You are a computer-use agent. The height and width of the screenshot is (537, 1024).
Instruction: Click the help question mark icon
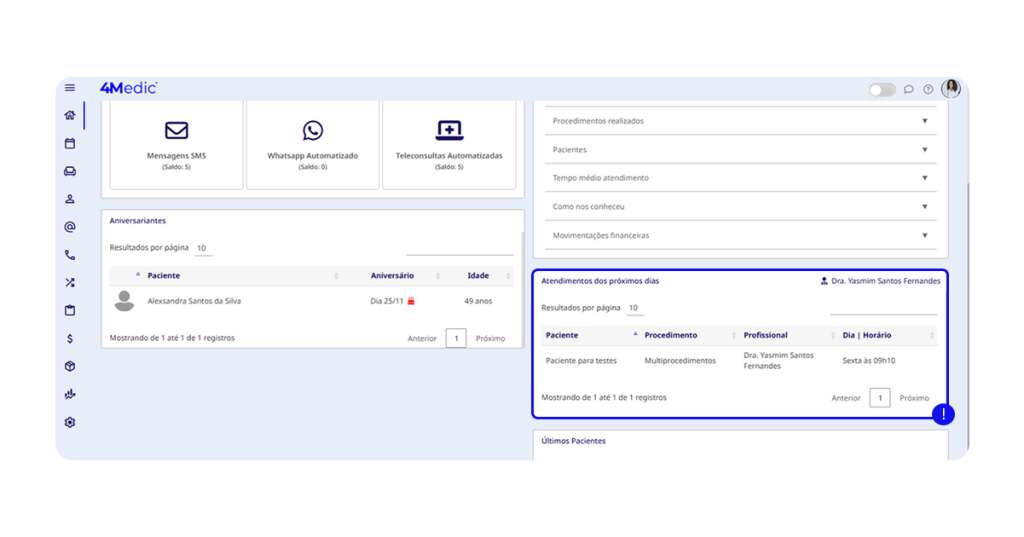[928, 89]
